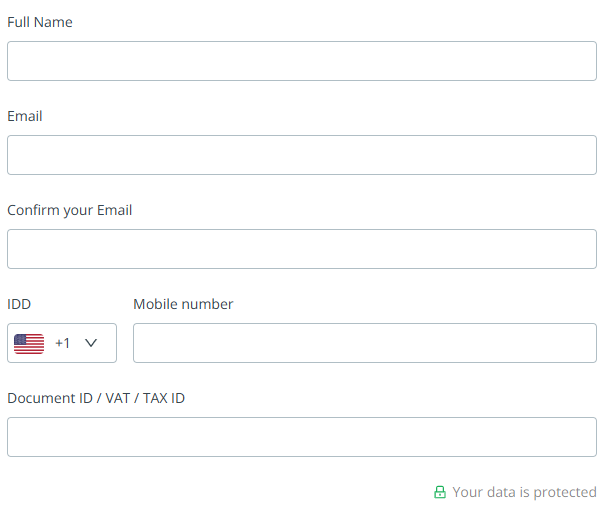Click the "Document ID / VAT / TAX ID" label
This screenshot has height=514, width=612.
tap(96, 398)
